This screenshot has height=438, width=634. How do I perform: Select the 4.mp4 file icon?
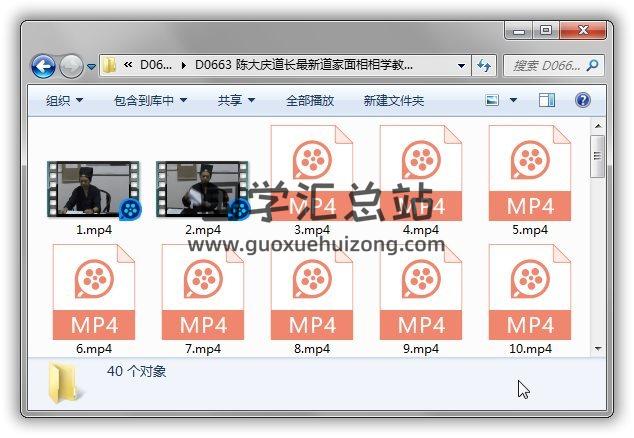click(421, 173)
